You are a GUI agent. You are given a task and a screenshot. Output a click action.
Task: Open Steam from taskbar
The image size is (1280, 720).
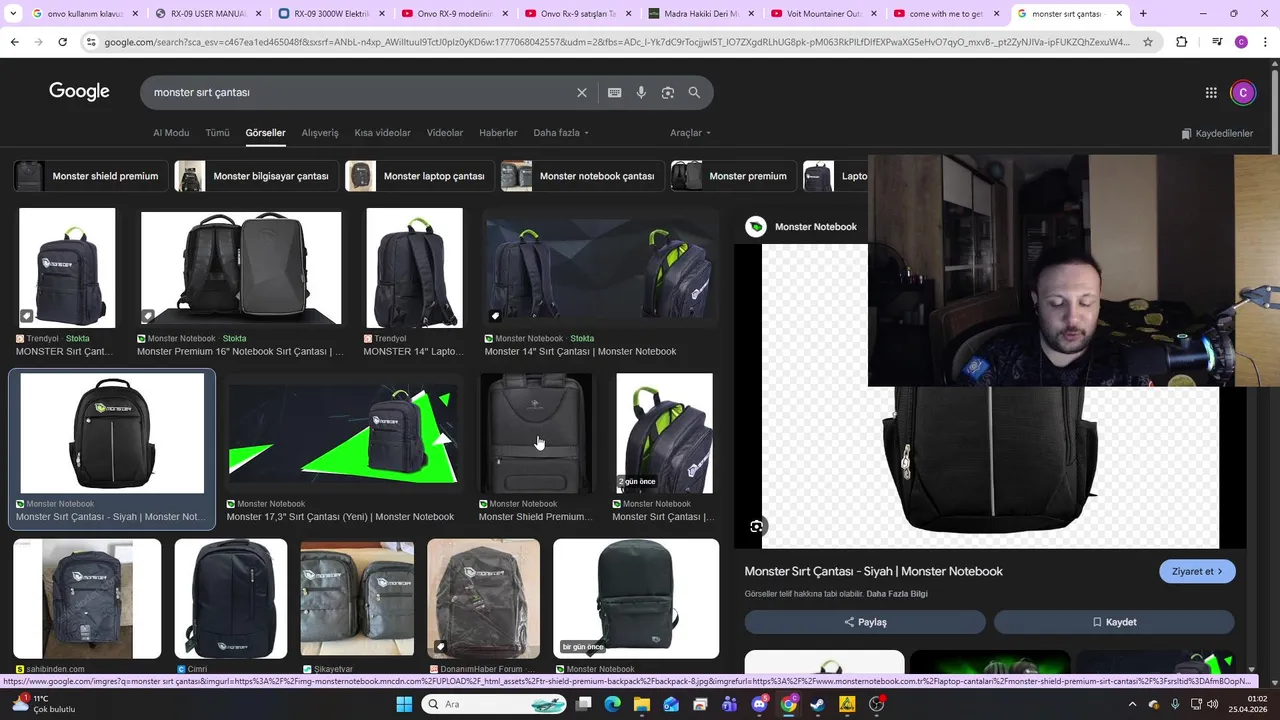coord(818,704)
